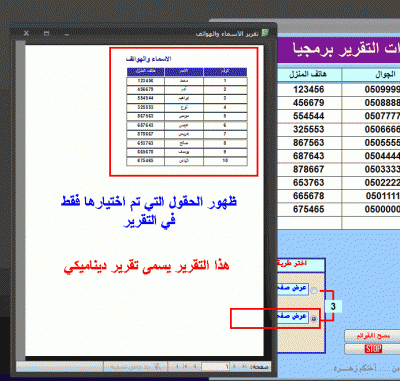This screenshot has width=400, height=381.
Task: Click the report title 'الاسماء والهواتف'
Action: [x=149, y=59]
